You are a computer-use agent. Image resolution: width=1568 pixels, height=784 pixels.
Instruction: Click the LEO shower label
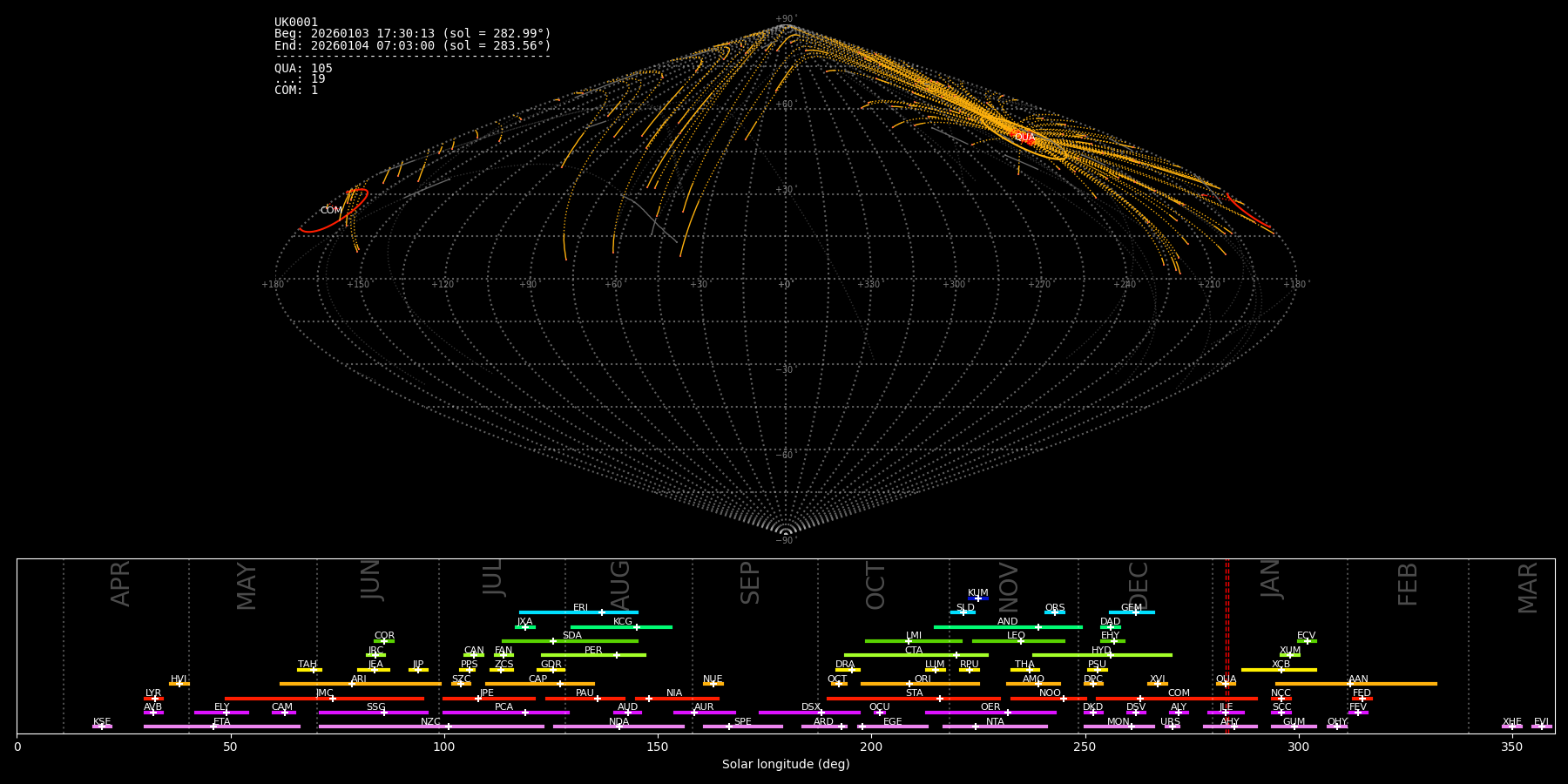pos(1016,636)
